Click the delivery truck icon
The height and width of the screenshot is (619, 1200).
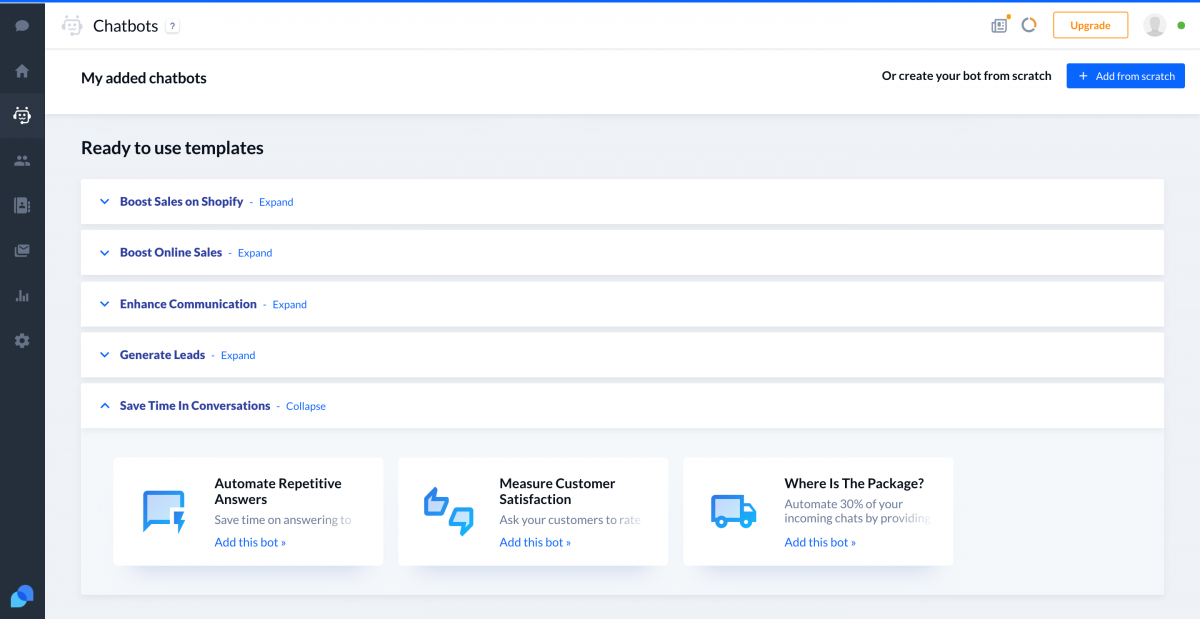click(733, 511)
